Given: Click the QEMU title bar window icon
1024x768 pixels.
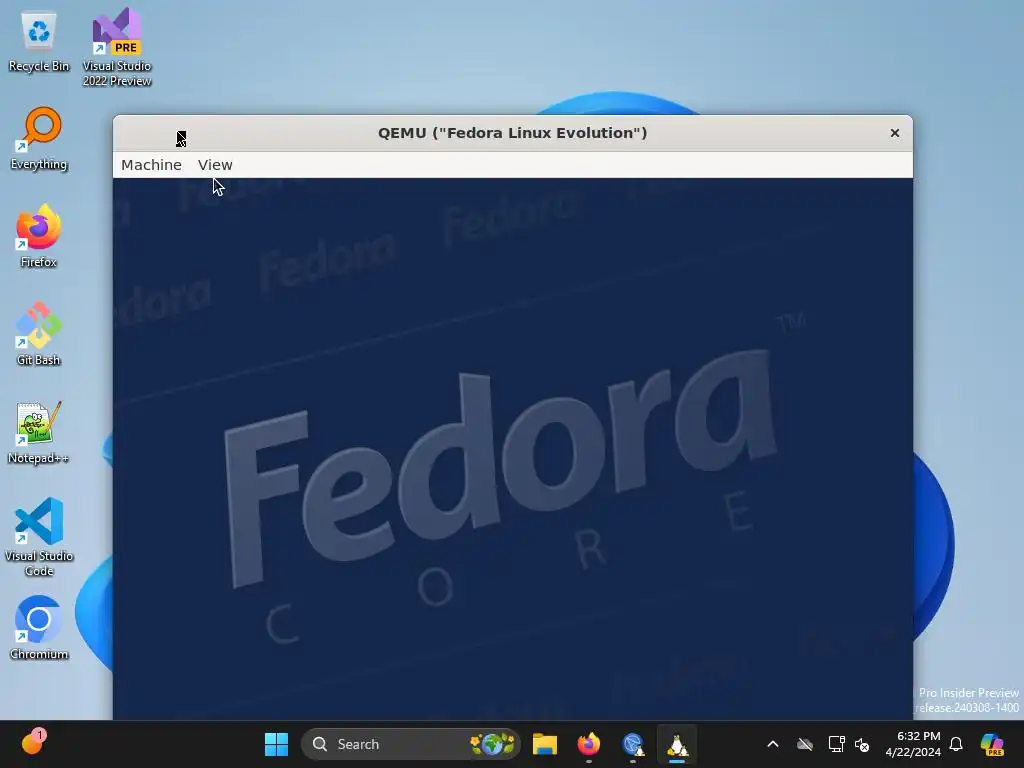Looking at the screenshot, I should [x=181, y=138].
